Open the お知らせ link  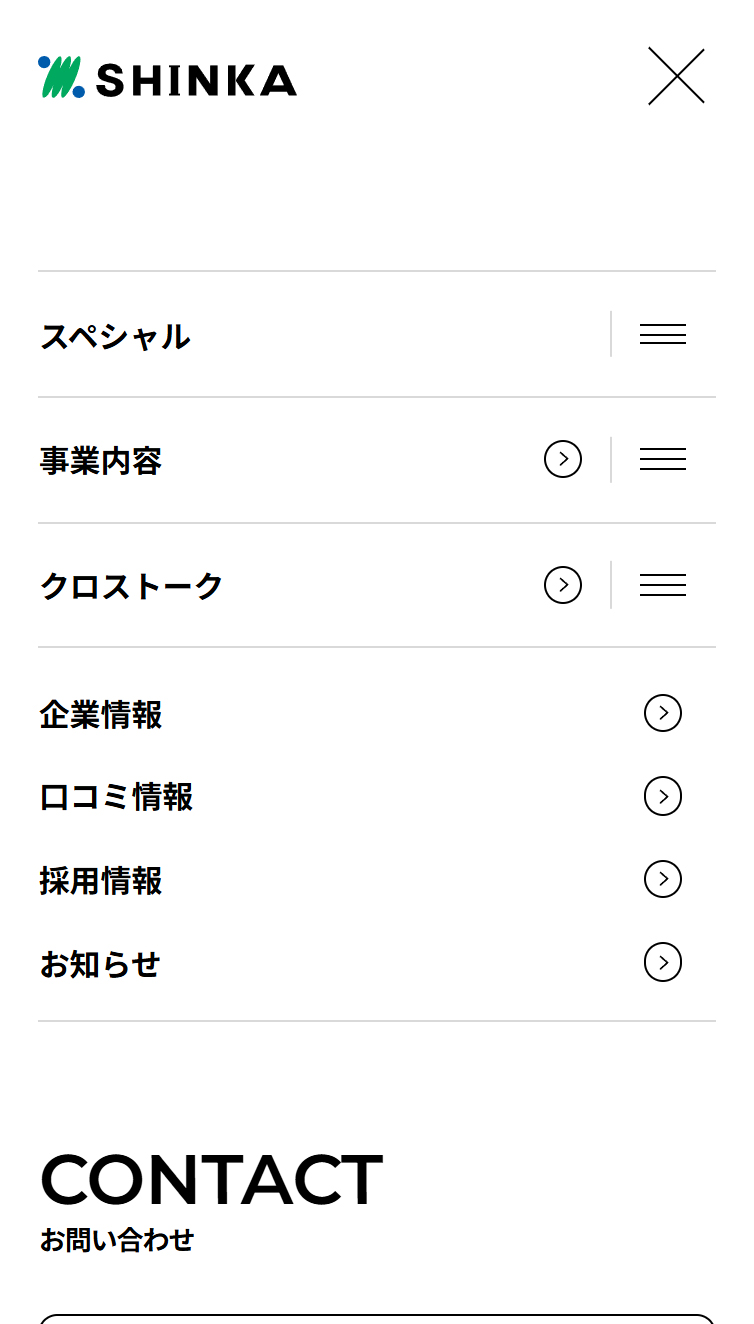(100, 964)
